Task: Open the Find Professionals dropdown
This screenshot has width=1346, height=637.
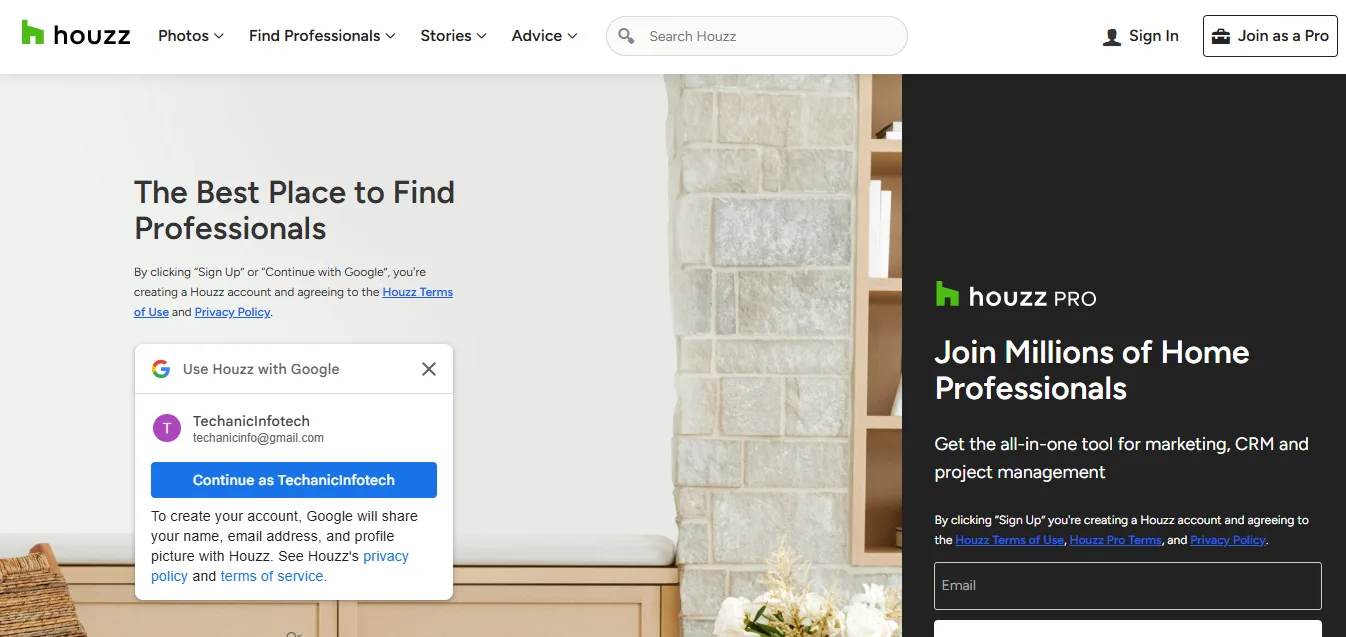Action: (322, 36)
